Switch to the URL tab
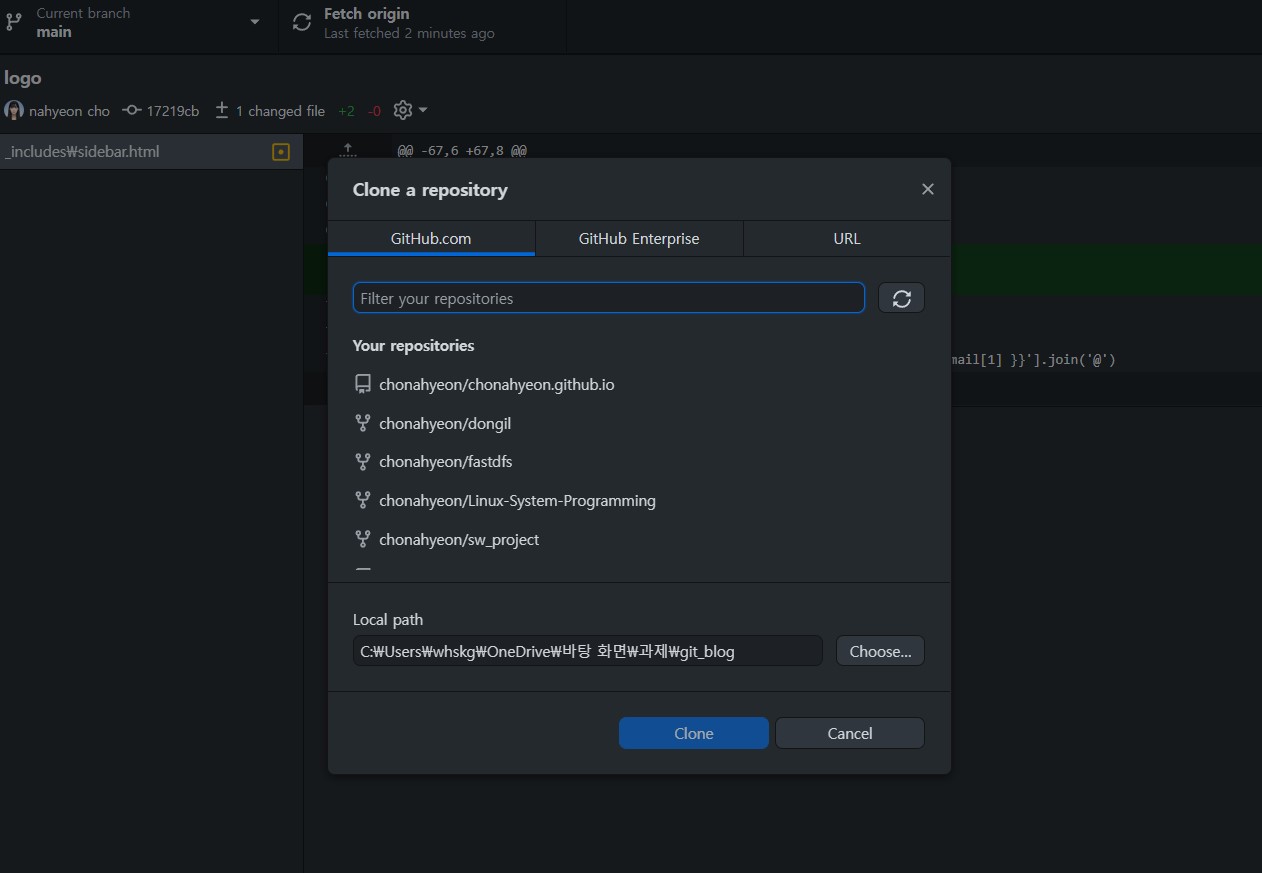 pos(846,238)
